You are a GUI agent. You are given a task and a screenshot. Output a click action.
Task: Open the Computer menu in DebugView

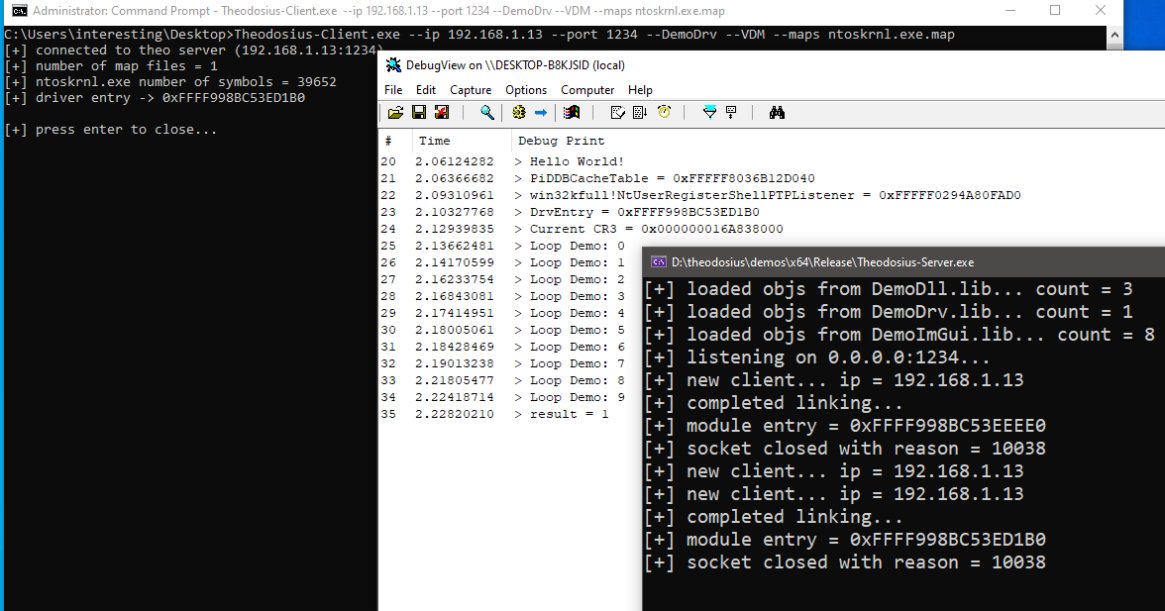587,90
